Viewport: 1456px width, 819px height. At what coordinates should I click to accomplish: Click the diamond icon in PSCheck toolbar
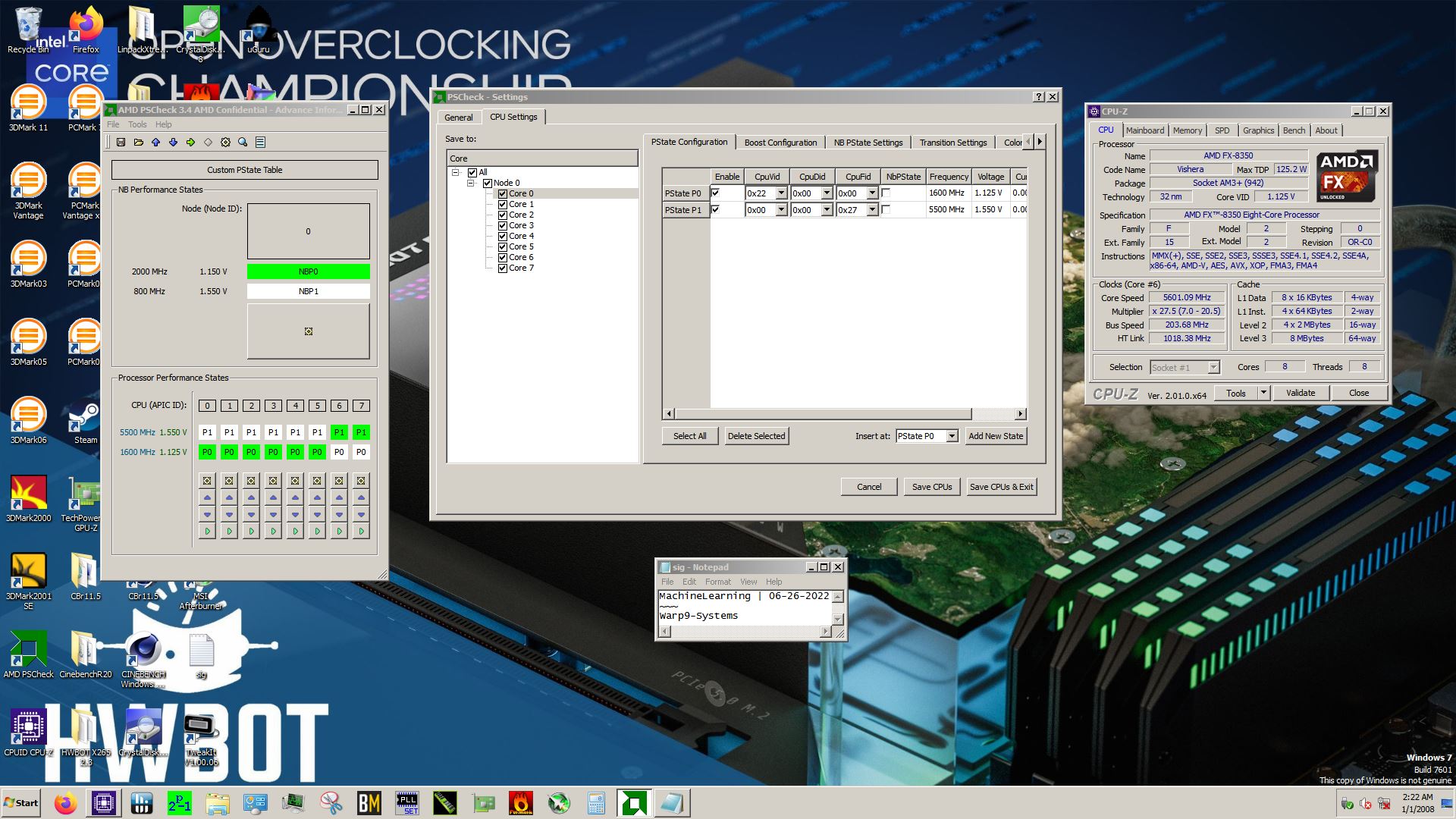(x=208, y=142)
